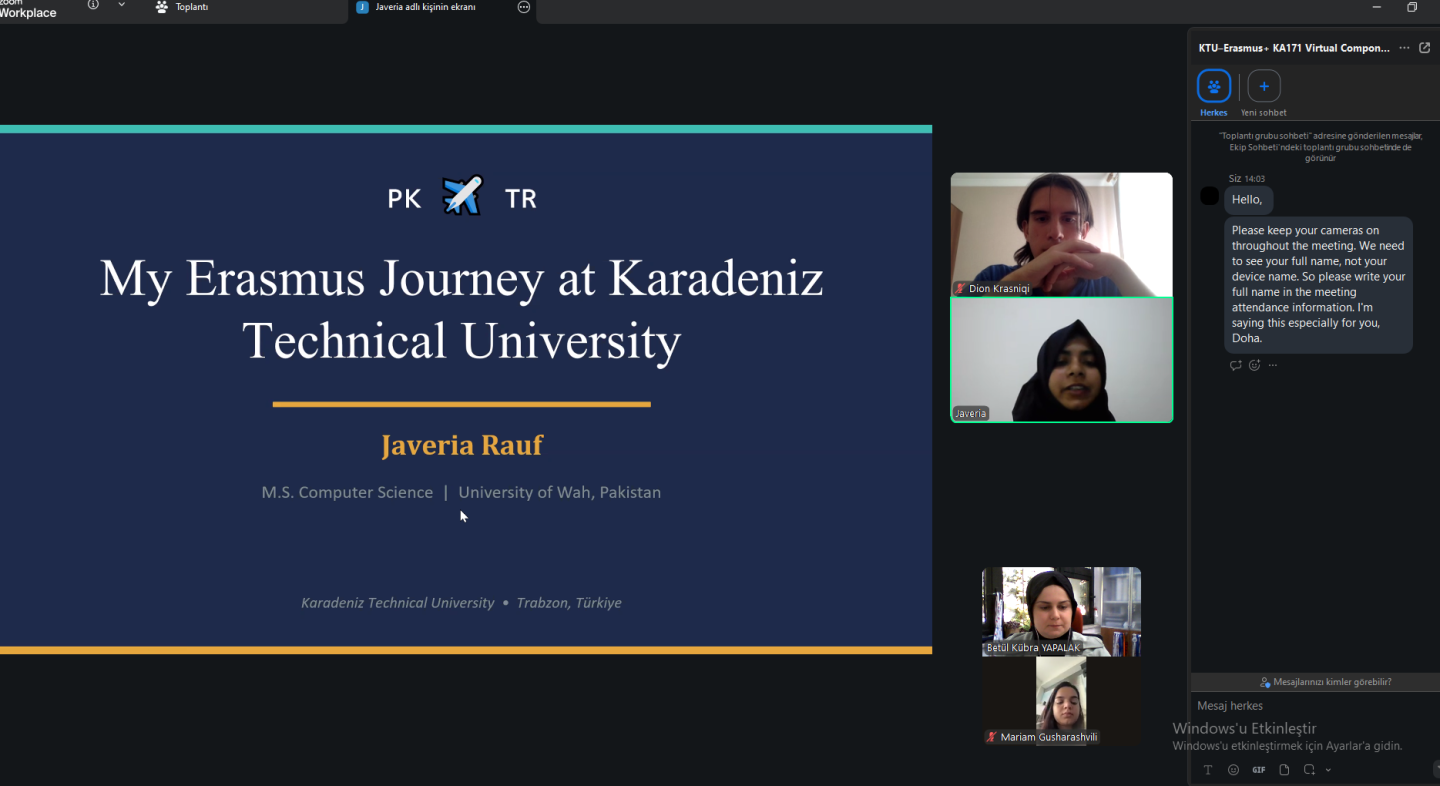Image resolution: width=1440 pixels, height=786 pixels.
Task: Expand the screenshot options chevron
Action: (x=1328, y=770)
